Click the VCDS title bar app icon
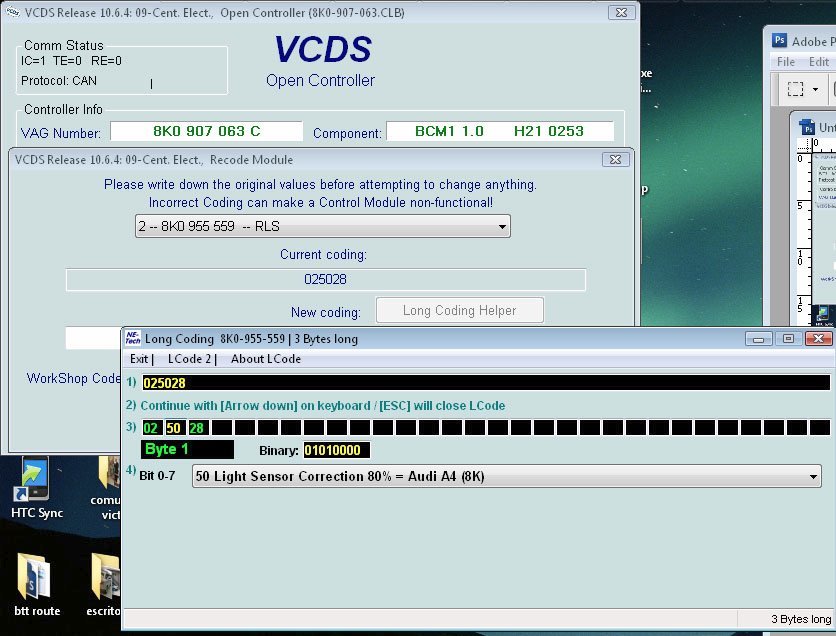The width and height of the screenshot is (836, 636). (11, 11)
